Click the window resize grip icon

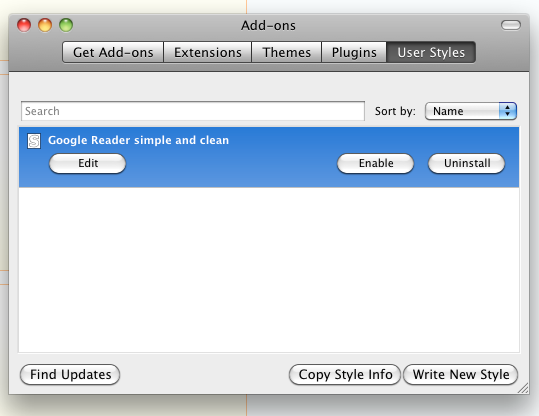(523, 388)
